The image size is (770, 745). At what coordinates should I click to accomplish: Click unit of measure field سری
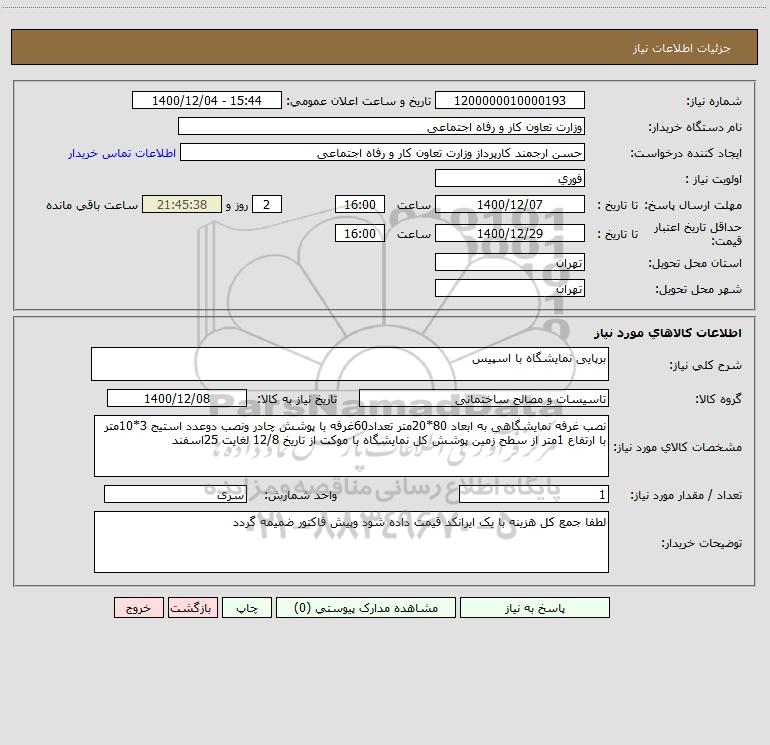pyautogui.click(x=175, y=494)
